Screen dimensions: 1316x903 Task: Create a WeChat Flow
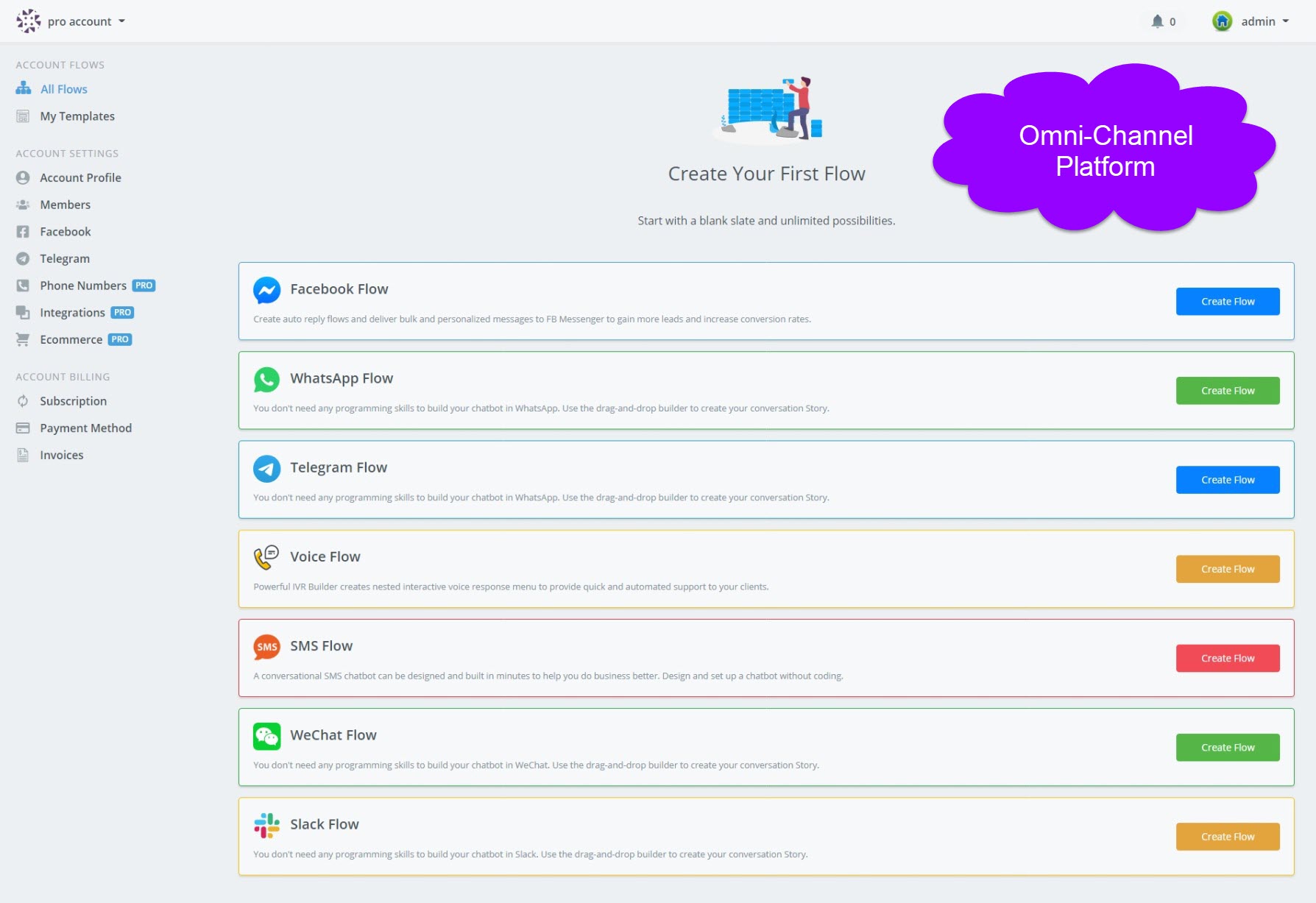point(1228,748)
